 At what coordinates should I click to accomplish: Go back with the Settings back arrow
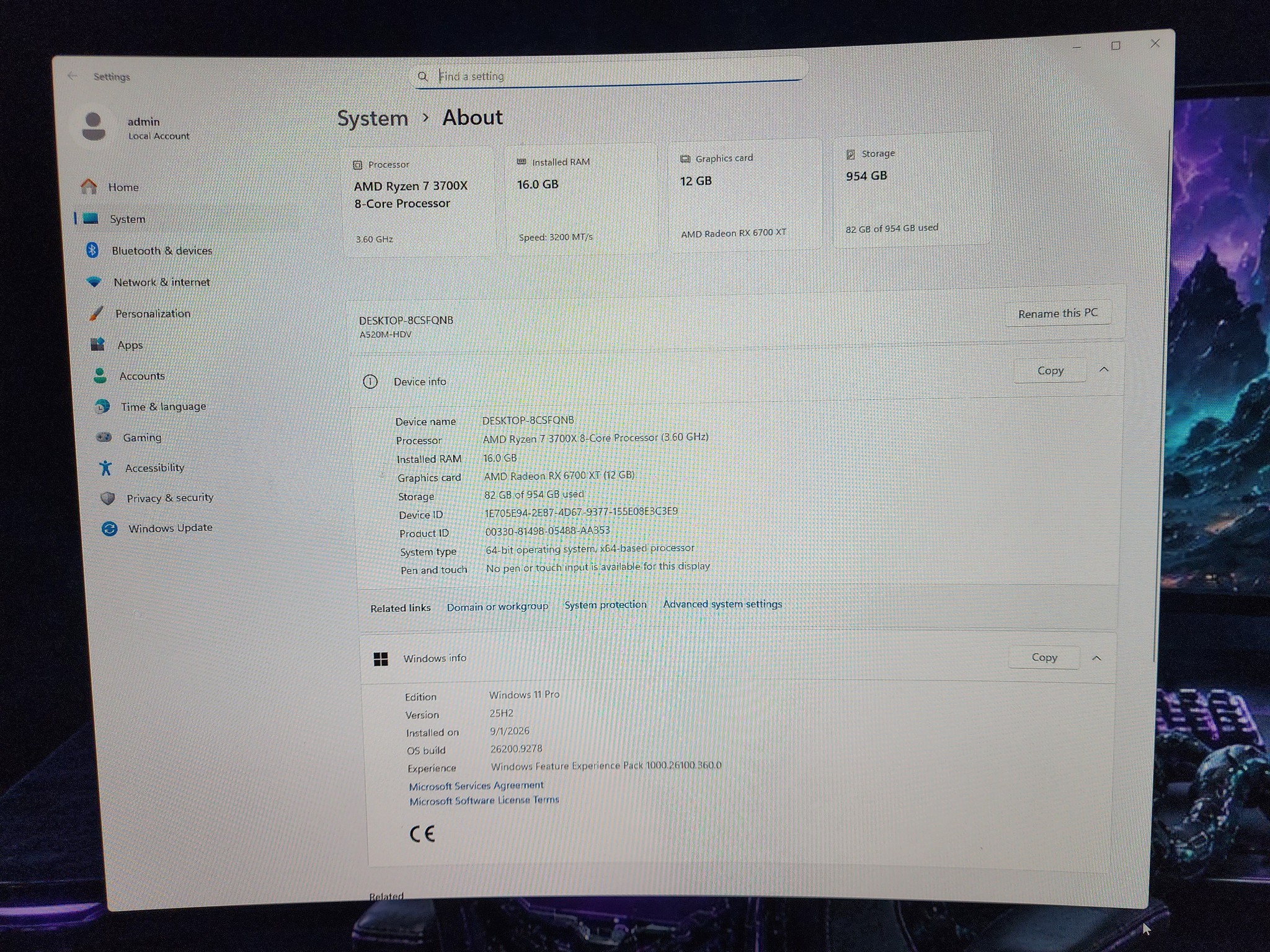click(x=73, y=76)
